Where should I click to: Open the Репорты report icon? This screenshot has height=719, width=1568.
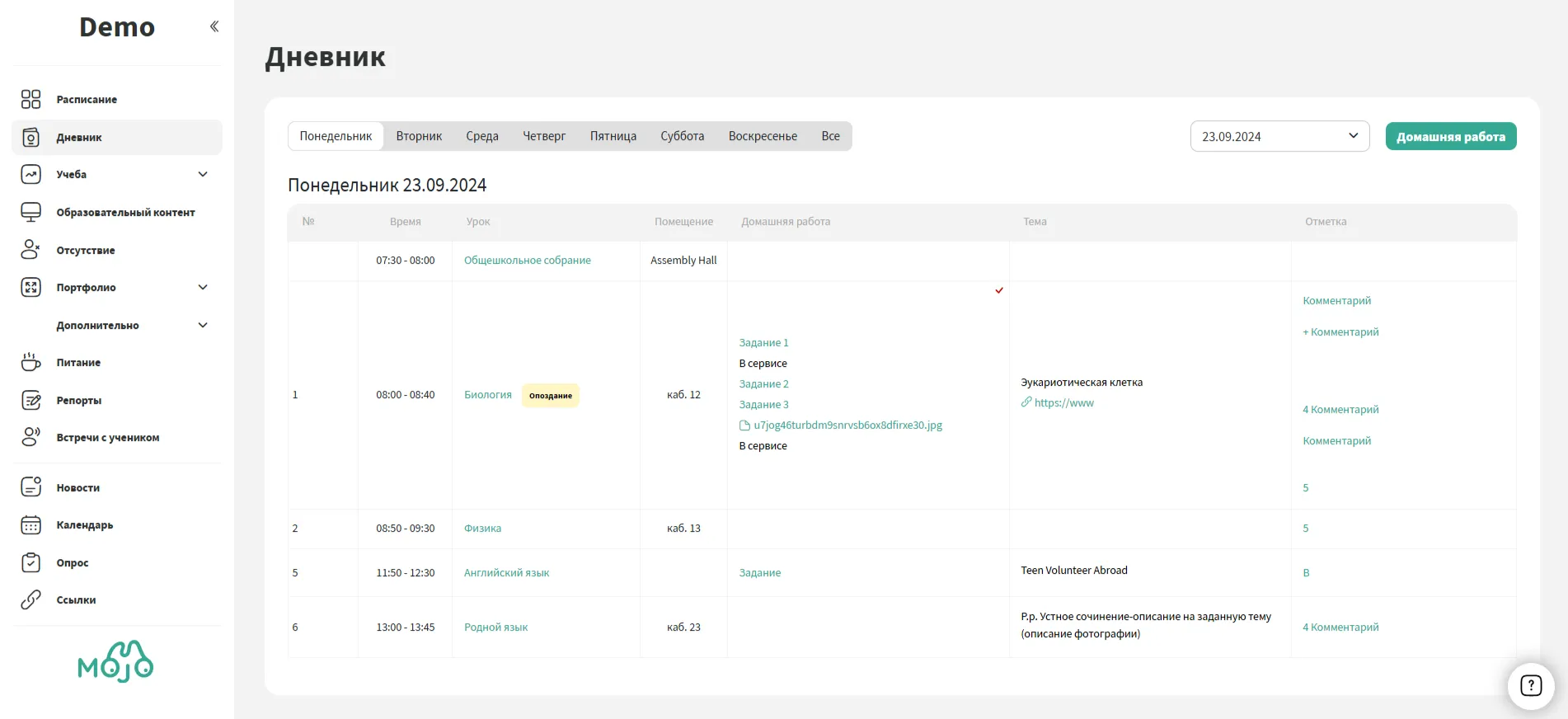pos(31,400)
